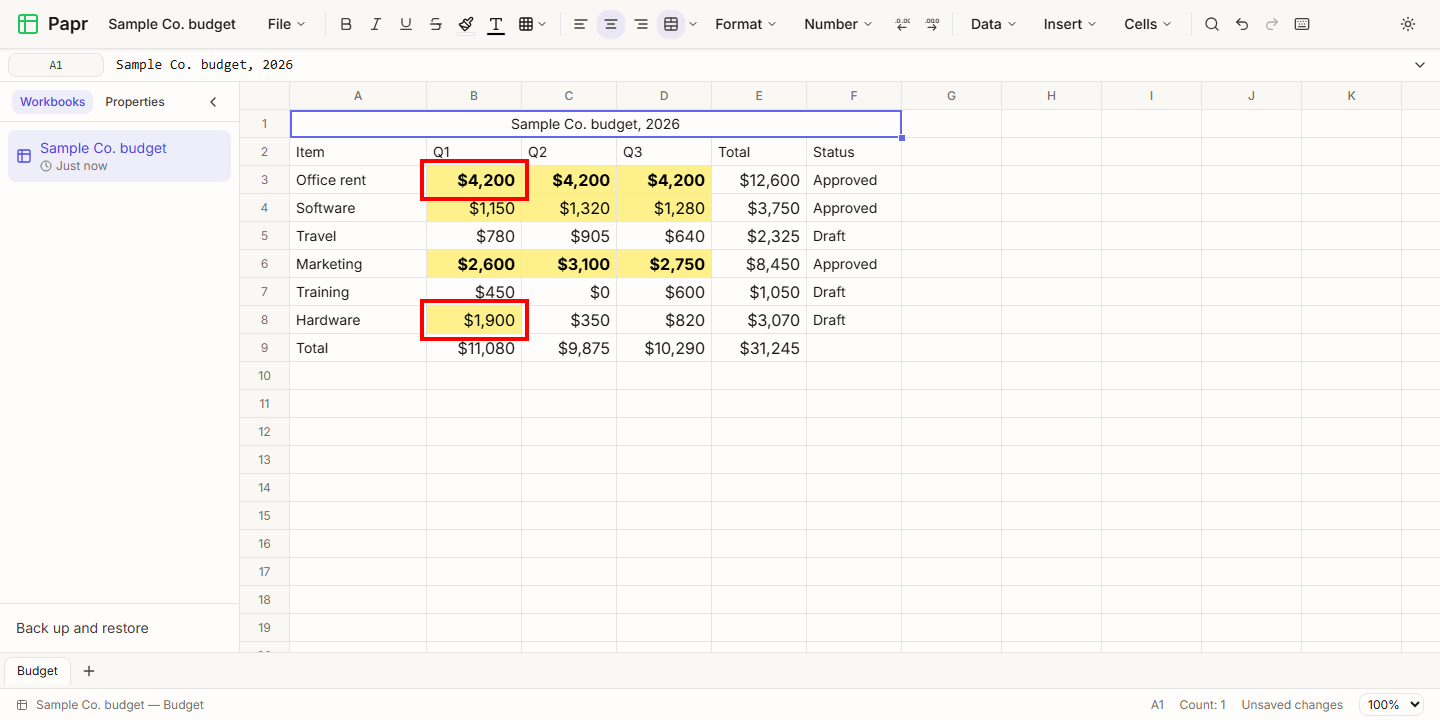Viewport: 1440px width, 720px height.
Task: Click the formula bar input
Action: coord(758,65)
